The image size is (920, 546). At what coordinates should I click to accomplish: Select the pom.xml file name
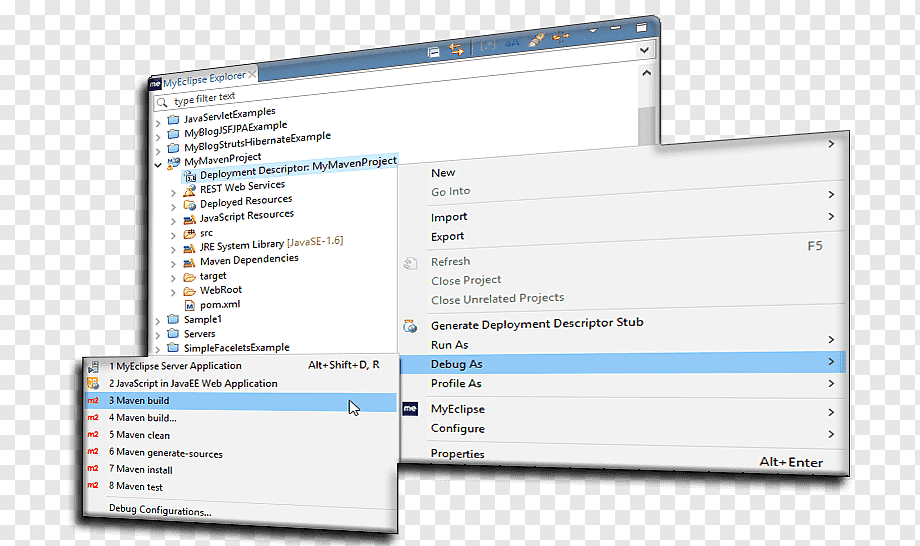pyautogui.click(x=220, y=305)
